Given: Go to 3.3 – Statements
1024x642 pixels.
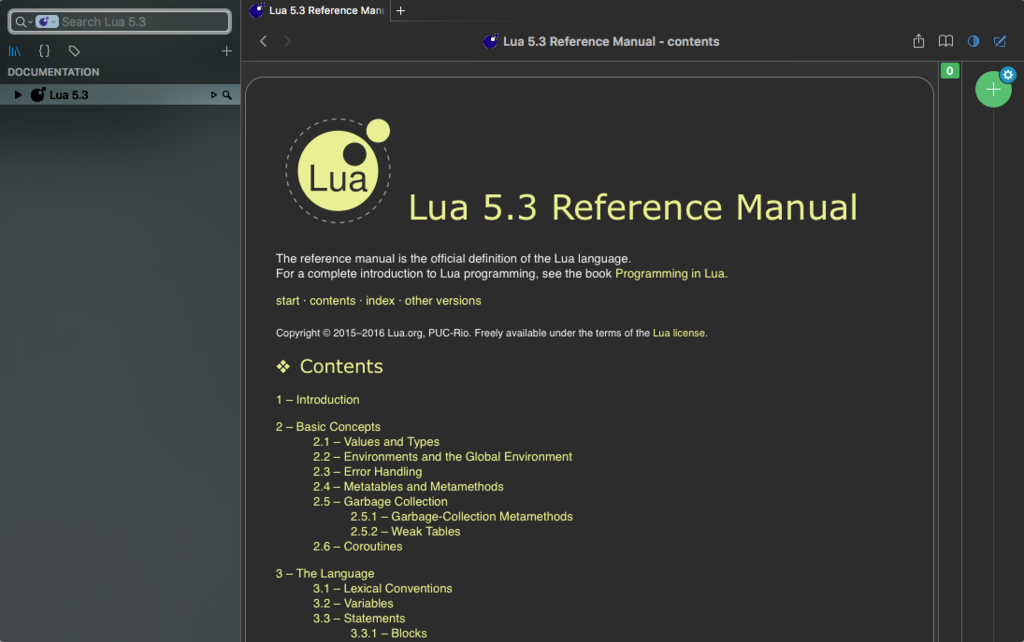Looking at the screenshot, I should pos(359,618).
